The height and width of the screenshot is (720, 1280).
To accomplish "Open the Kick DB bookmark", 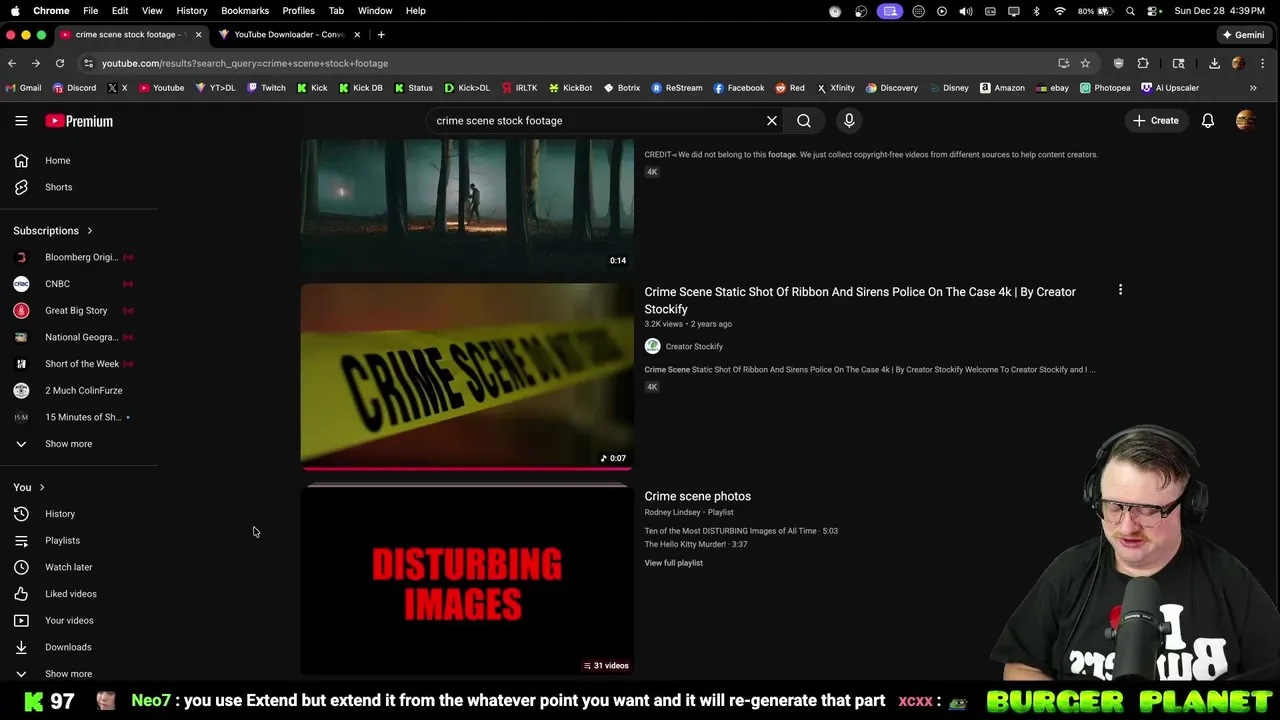I will point(361,88).
